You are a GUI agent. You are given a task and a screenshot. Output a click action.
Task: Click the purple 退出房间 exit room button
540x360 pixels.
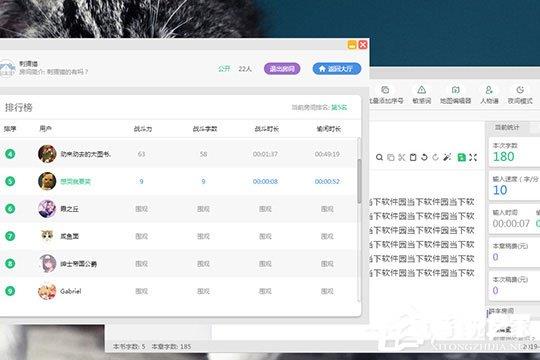coord(282,69)
